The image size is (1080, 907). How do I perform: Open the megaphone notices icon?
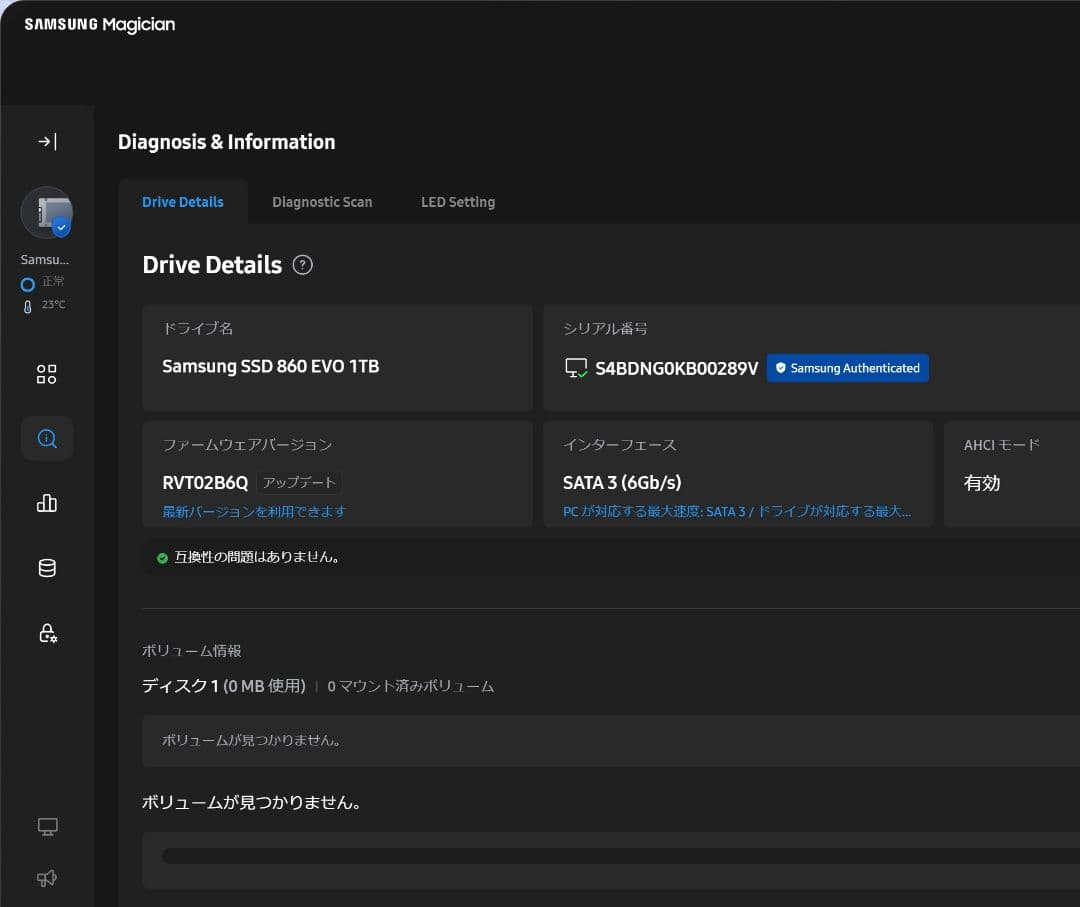coord(47,878)
